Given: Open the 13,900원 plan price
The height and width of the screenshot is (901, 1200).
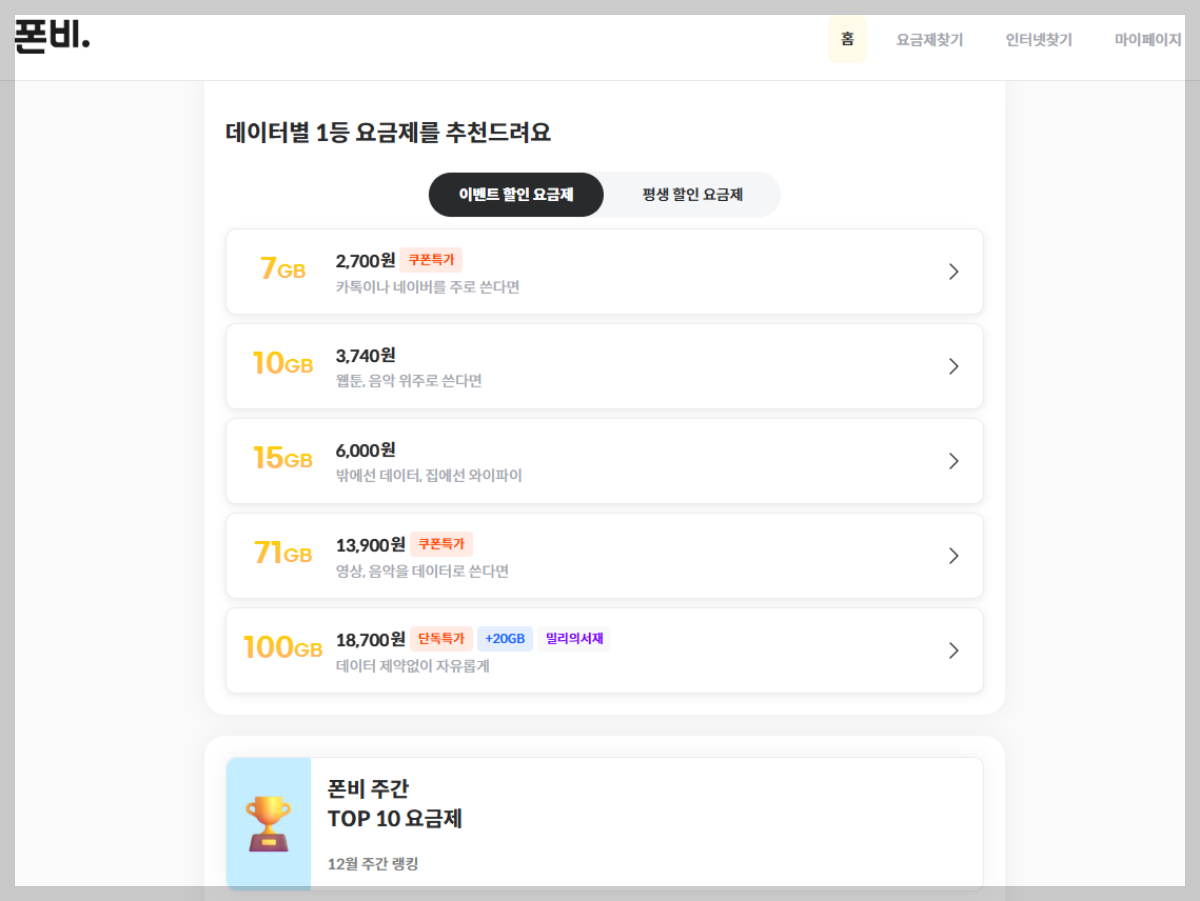Looking at the screenshot, I should 371,545.
